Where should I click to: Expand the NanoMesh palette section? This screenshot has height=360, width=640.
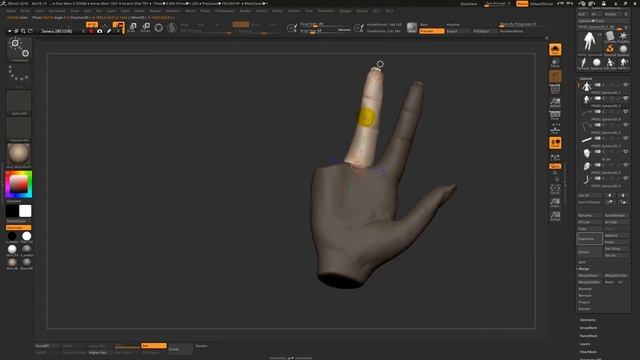[x=588, y=336]
